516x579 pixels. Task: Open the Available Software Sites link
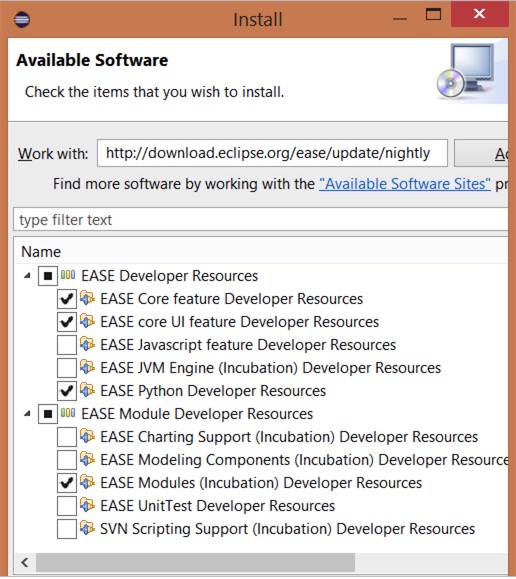405,184
